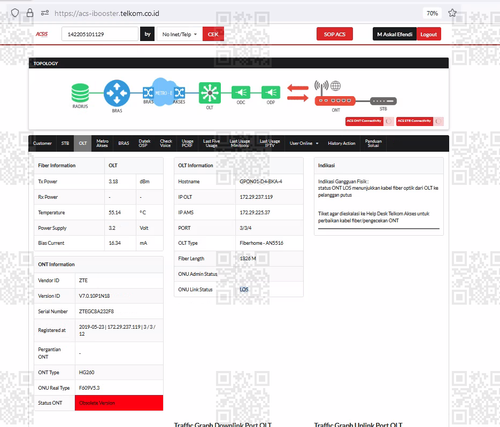
Task: Open the Panduan Solusi tab
Action: (373, 143)
